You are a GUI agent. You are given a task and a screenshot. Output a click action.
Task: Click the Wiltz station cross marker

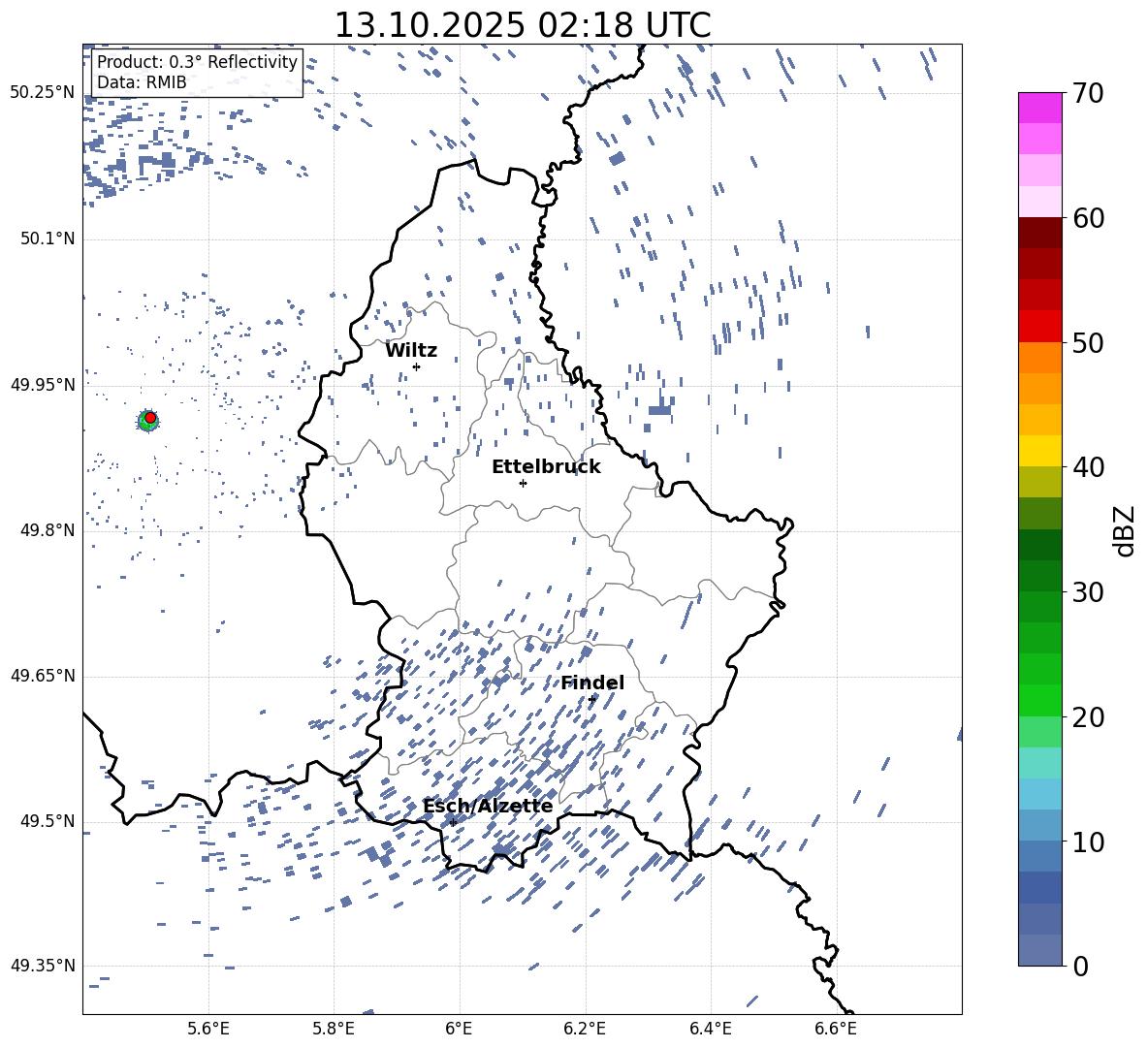(417, 366)
